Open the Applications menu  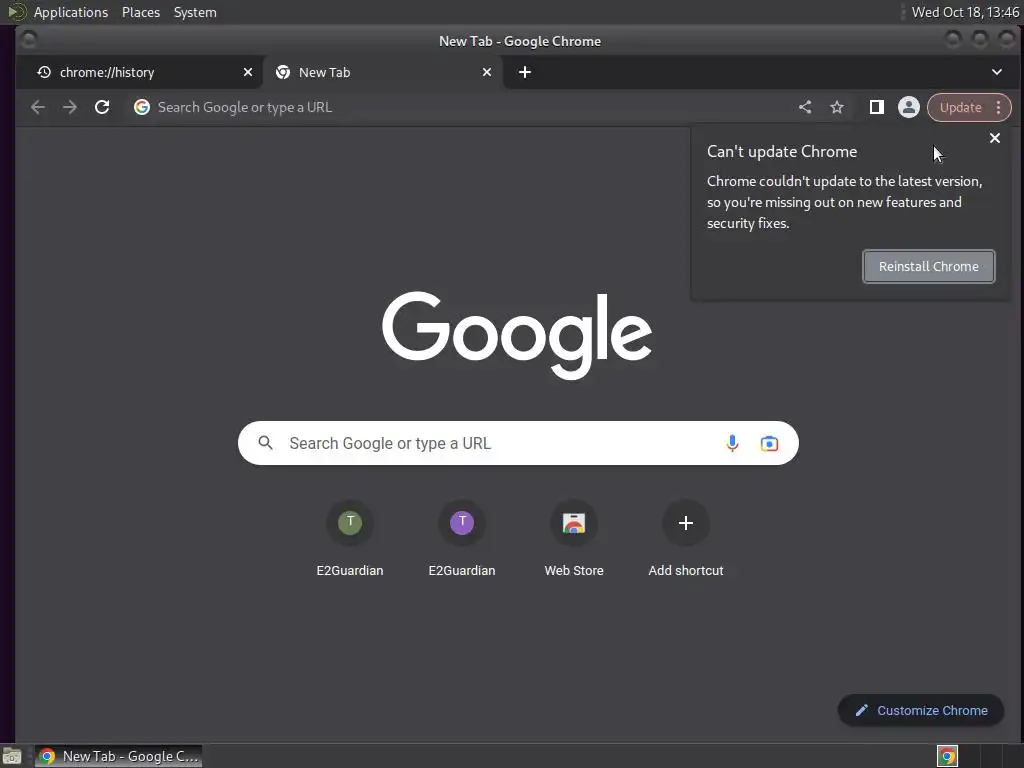click(x=71, y=12)
